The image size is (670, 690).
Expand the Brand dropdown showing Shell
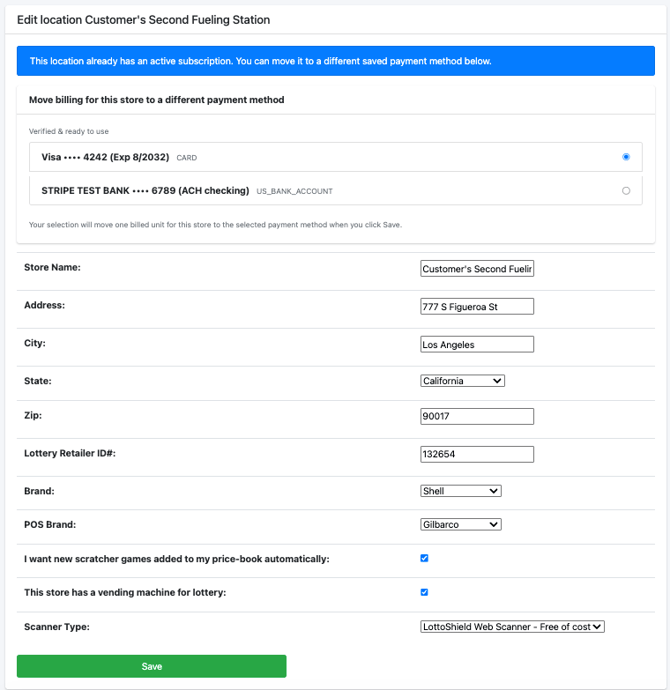pyautogui.click(x=460, y=491)
